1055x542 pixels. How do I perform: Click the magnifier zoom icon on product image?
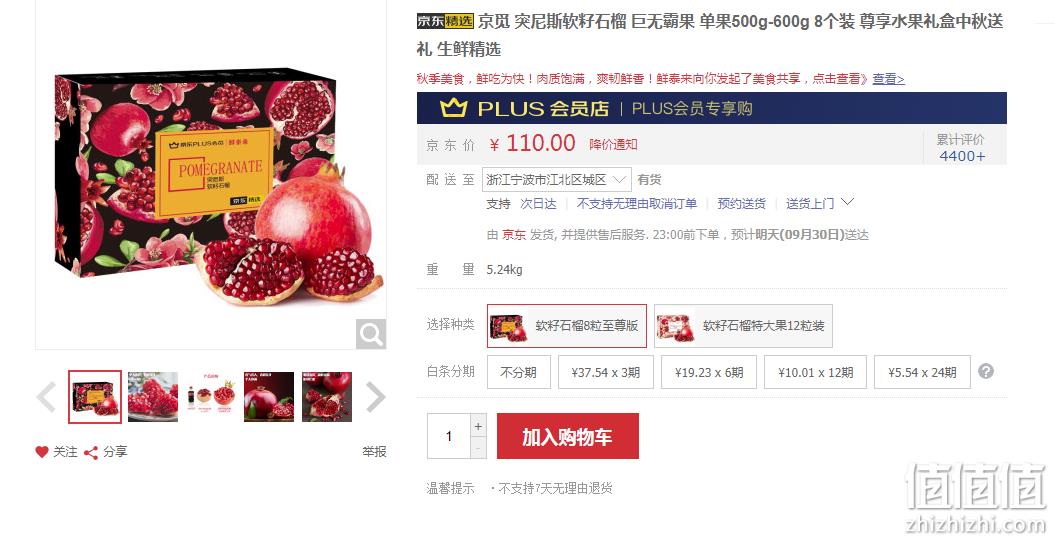(371, 334)
